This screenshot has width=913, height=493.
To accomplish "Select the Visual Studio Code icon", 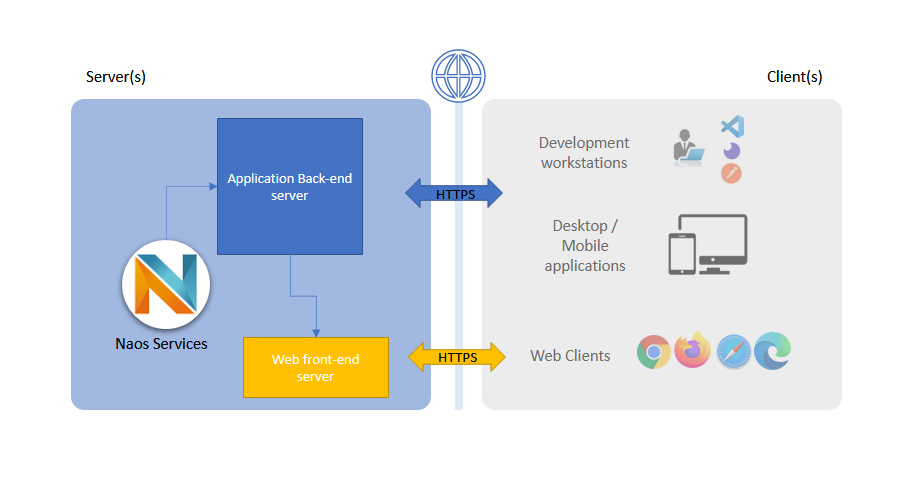I will pyautogui.click(x=732, y=126).
